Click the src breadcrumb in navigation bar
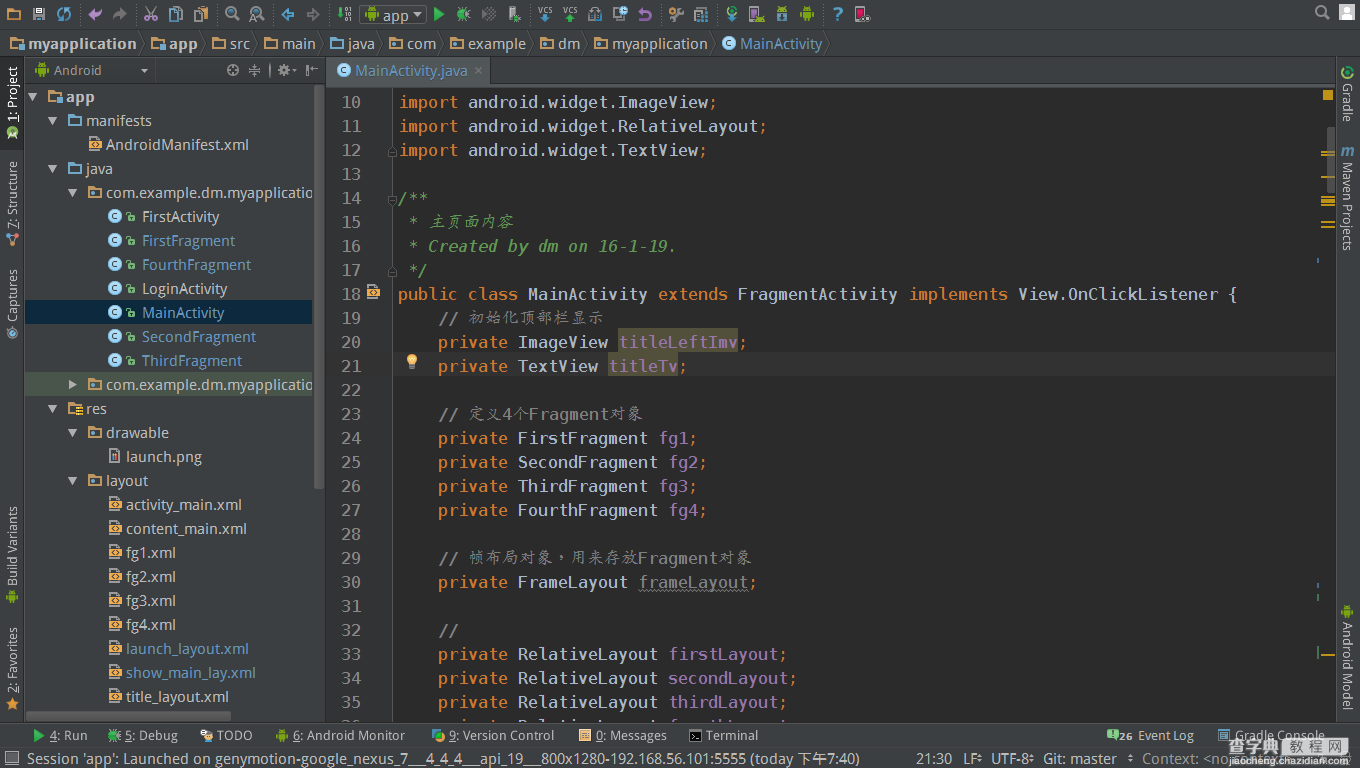The width and height of the screenshot is (1360, 768). pos(231,43)
